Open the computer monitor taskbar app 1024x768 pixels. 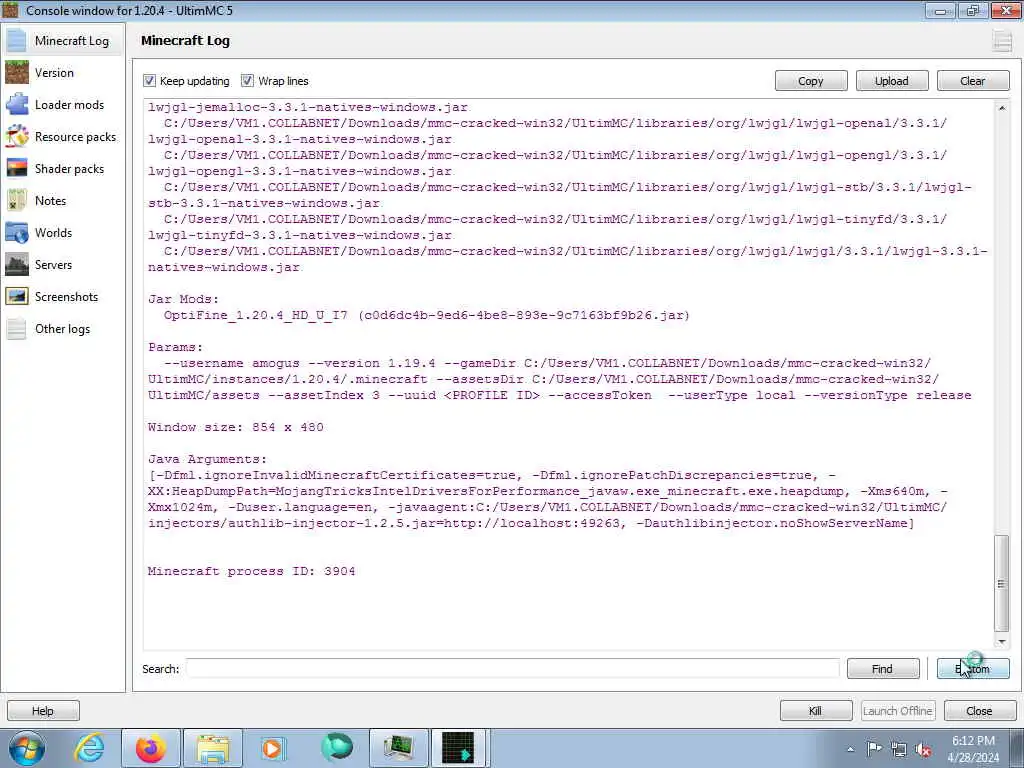(x=399, y=748)
